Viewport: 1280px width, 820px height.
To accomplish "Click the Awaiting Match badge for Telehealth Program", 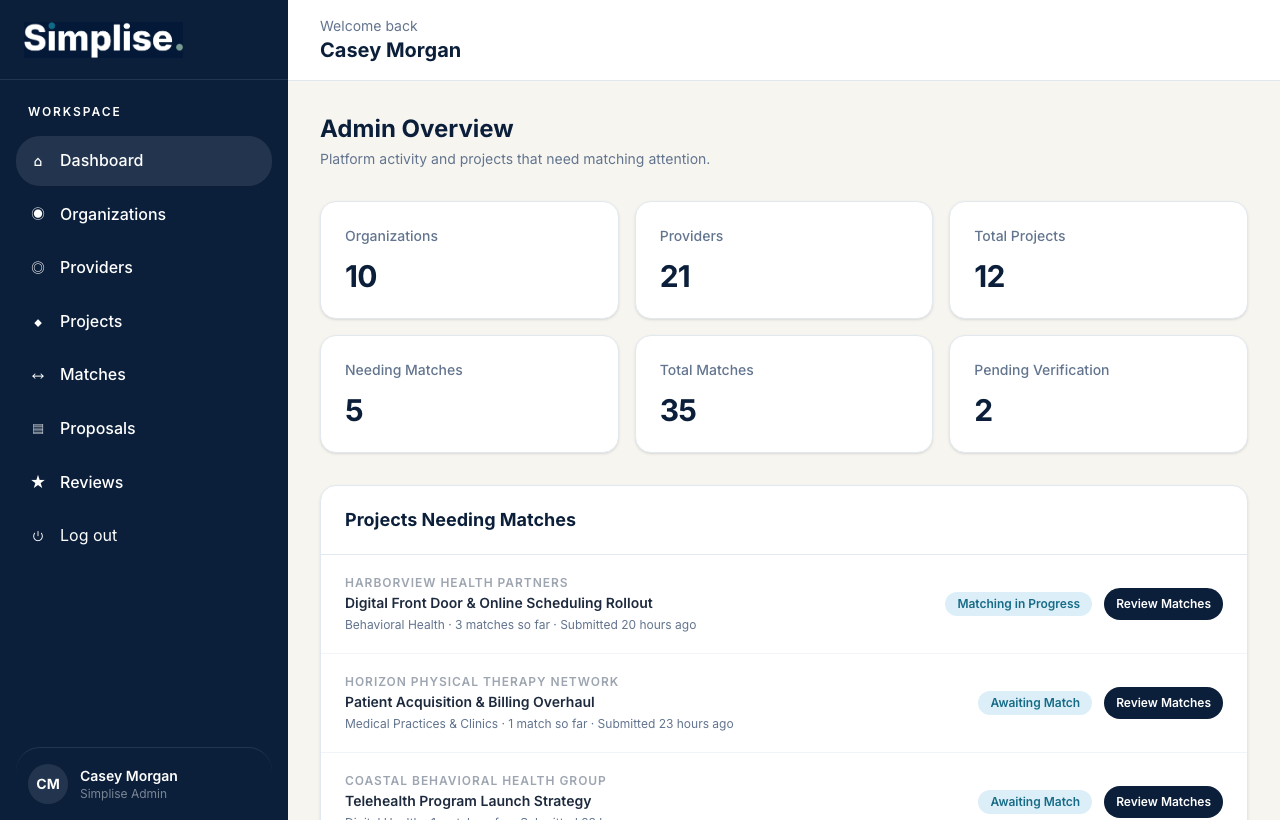I will click(1035, 802).
